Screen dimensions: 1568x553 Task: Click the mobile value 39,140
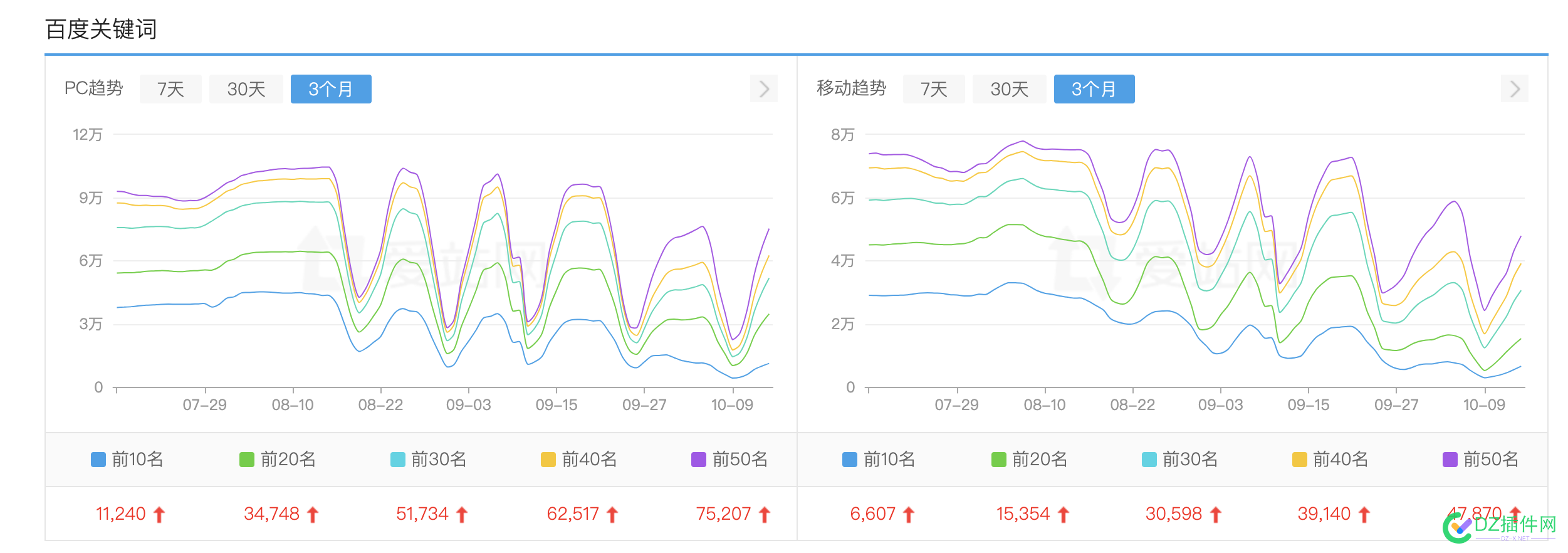(1324, 514)
